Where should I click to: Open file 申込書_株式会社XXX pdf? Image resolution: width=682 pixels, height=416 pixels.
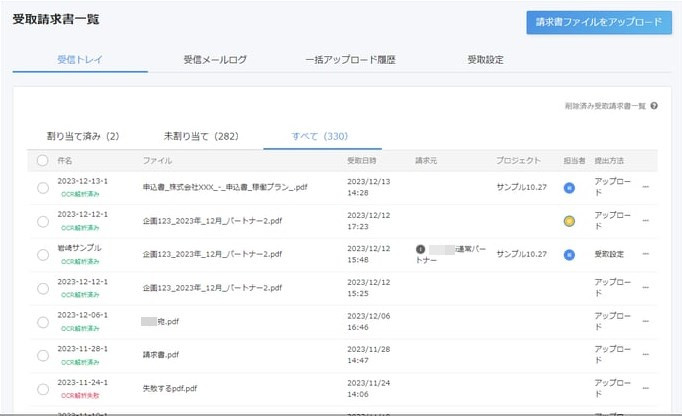[225, 187]
